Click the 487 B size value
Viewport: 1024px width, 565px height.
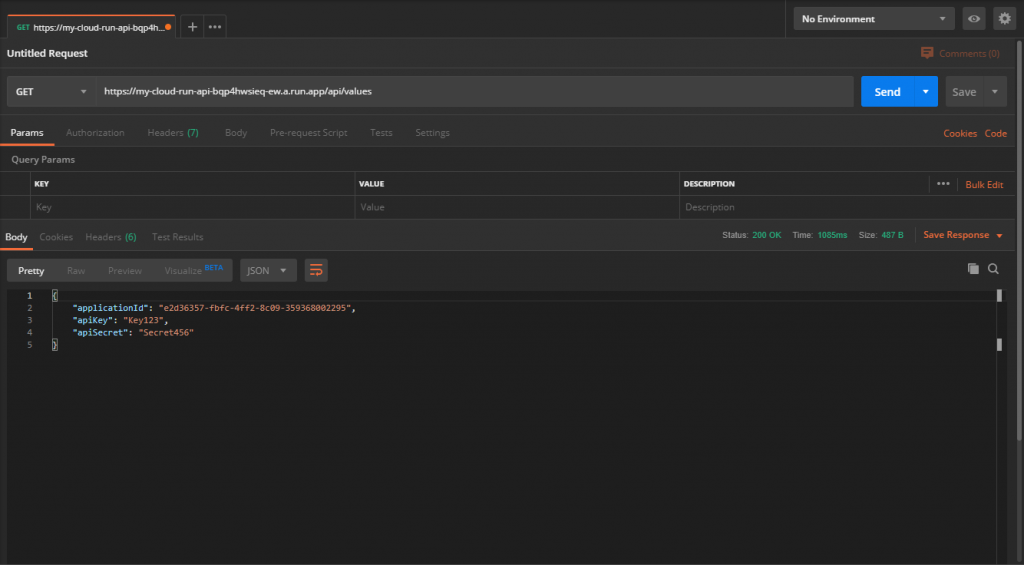[893, 235]
